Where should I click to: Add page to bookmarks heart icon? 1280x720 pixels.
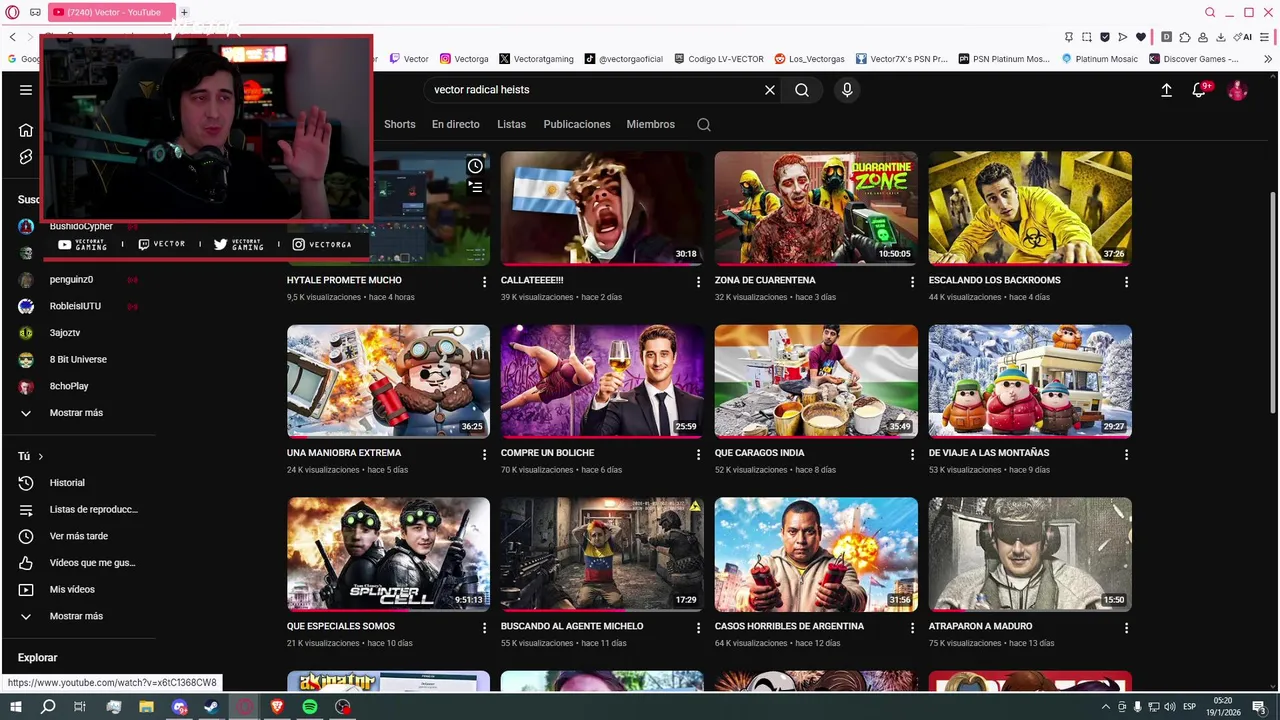coord(1141,37)
